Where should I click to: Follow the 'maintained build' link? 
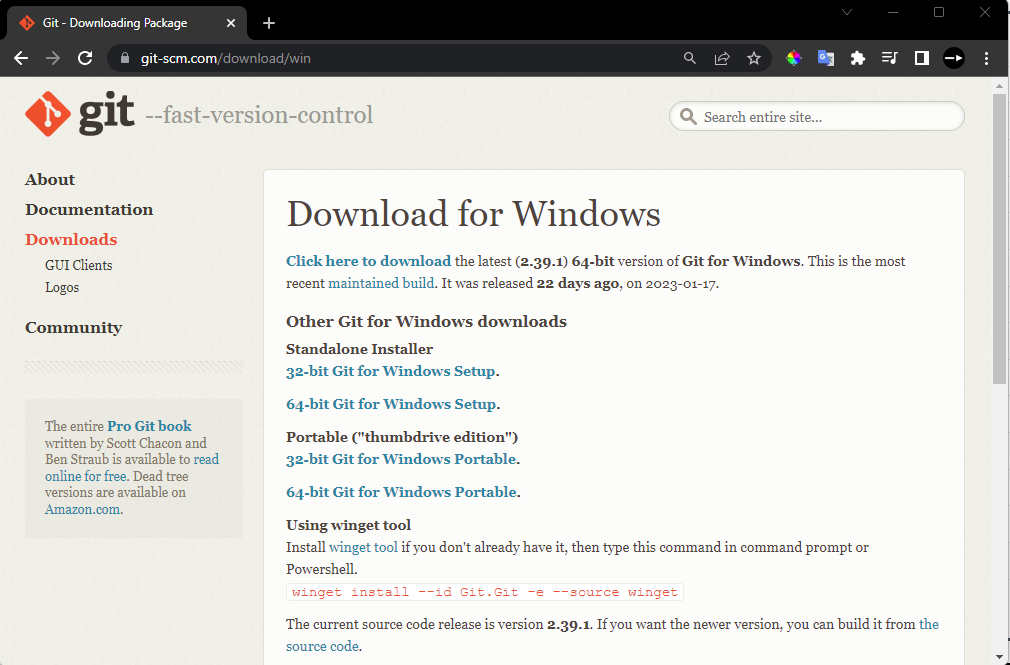tap(381, 283)
